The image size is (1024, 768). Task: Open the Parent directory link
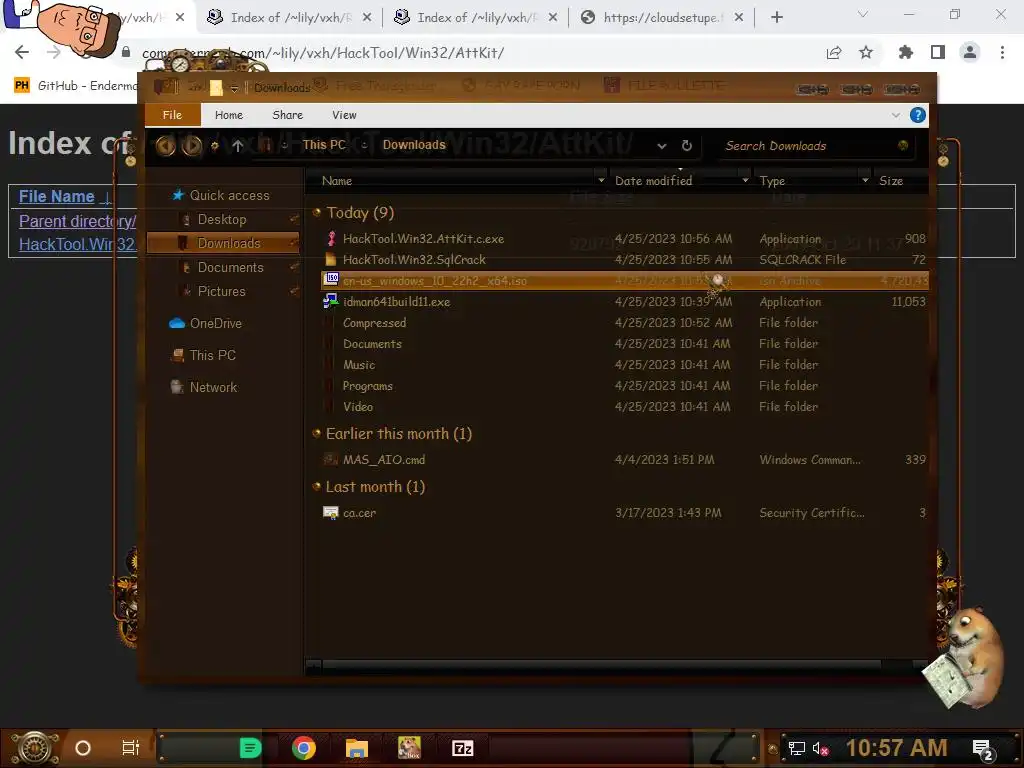click(x=77, y=221)
